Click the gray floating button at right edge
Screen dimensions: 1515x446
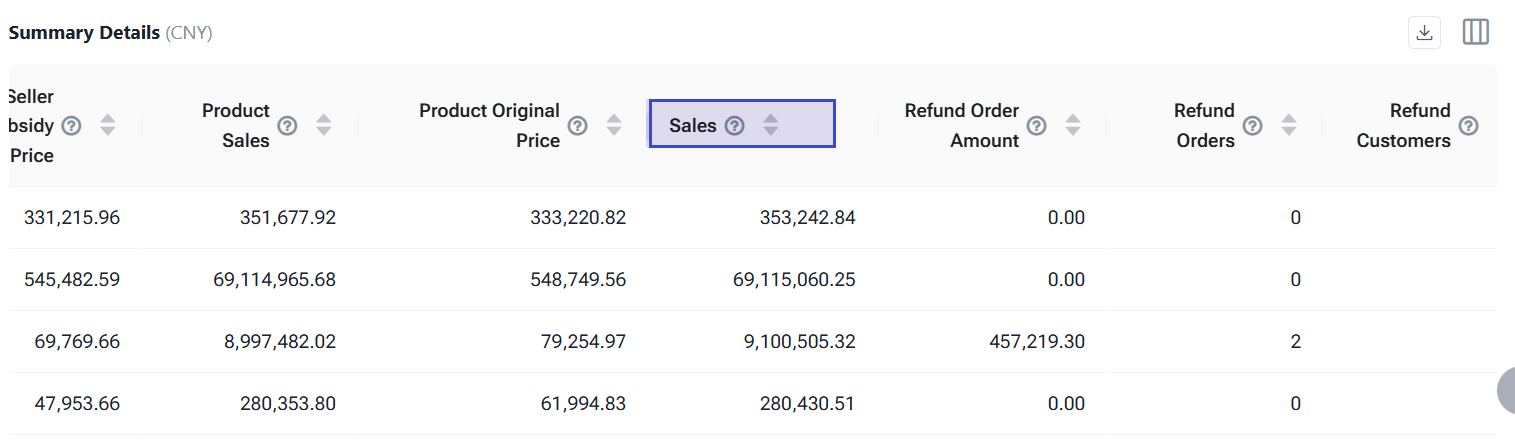1505,390
